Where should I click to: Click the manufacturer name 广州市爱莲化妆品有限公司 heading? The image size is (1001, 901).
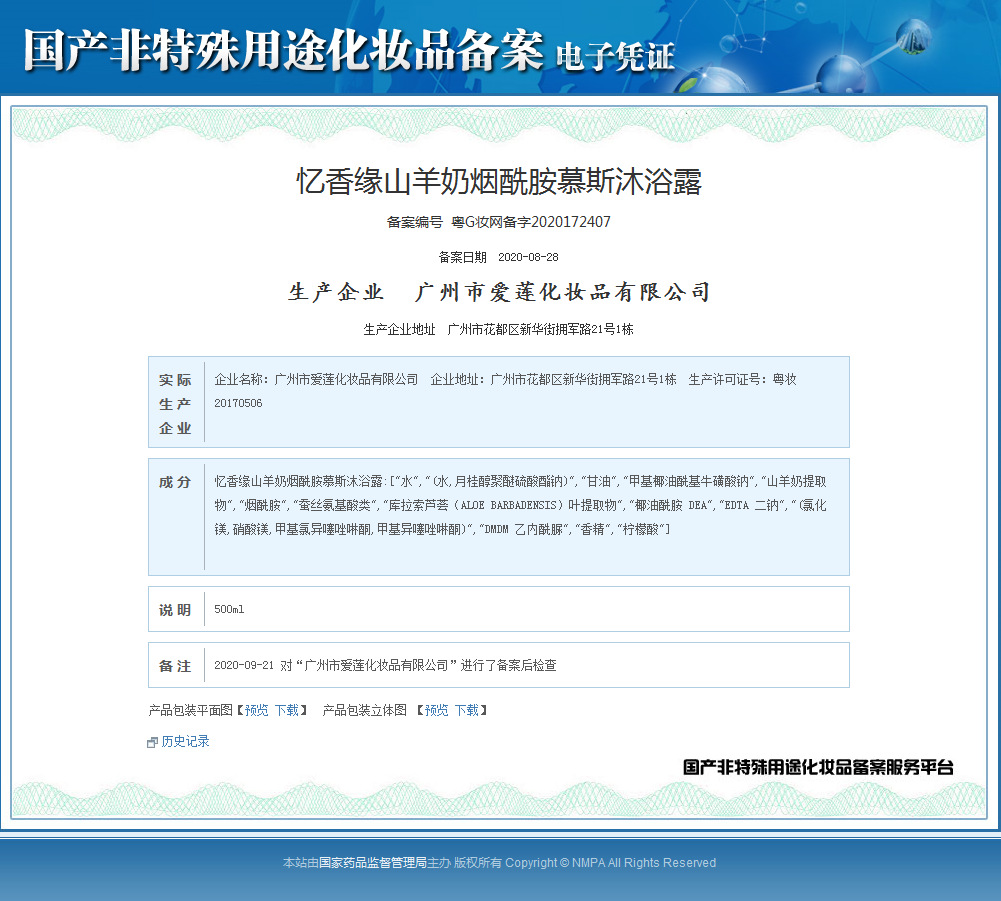coord(562,292)
